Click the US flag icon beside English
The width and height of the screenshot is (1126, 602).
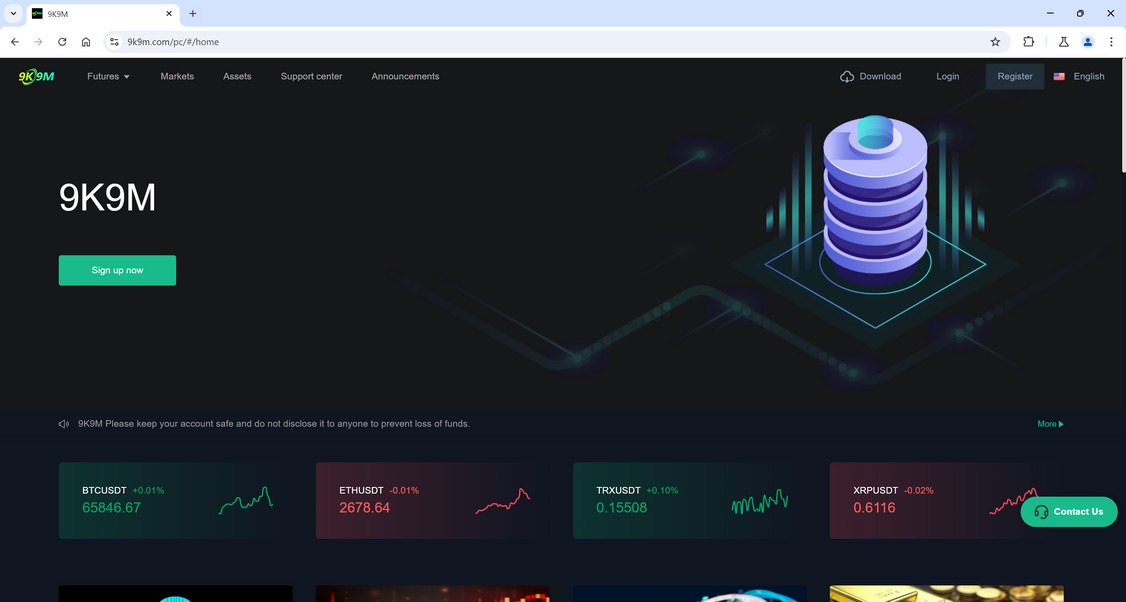point(1058,76)
